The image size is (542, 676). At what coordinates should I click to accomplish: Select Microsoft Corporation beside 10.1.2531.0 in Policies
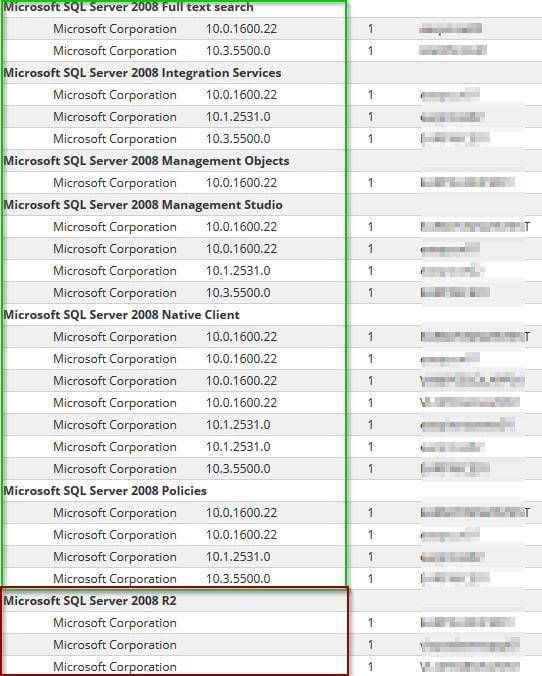pyautogui.click(x=115, y=557)
